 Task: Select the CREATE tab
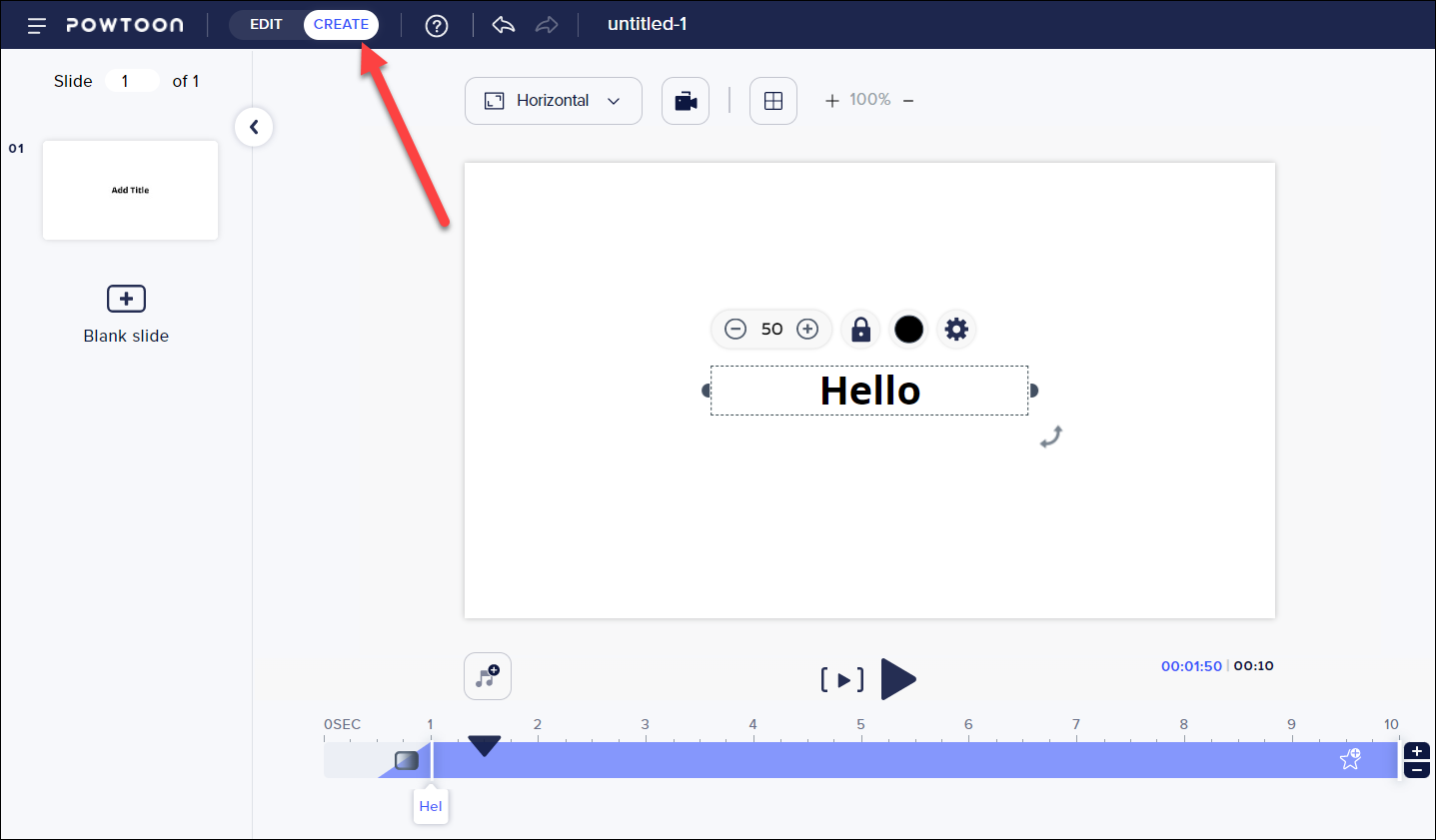(x=341, y=25)
